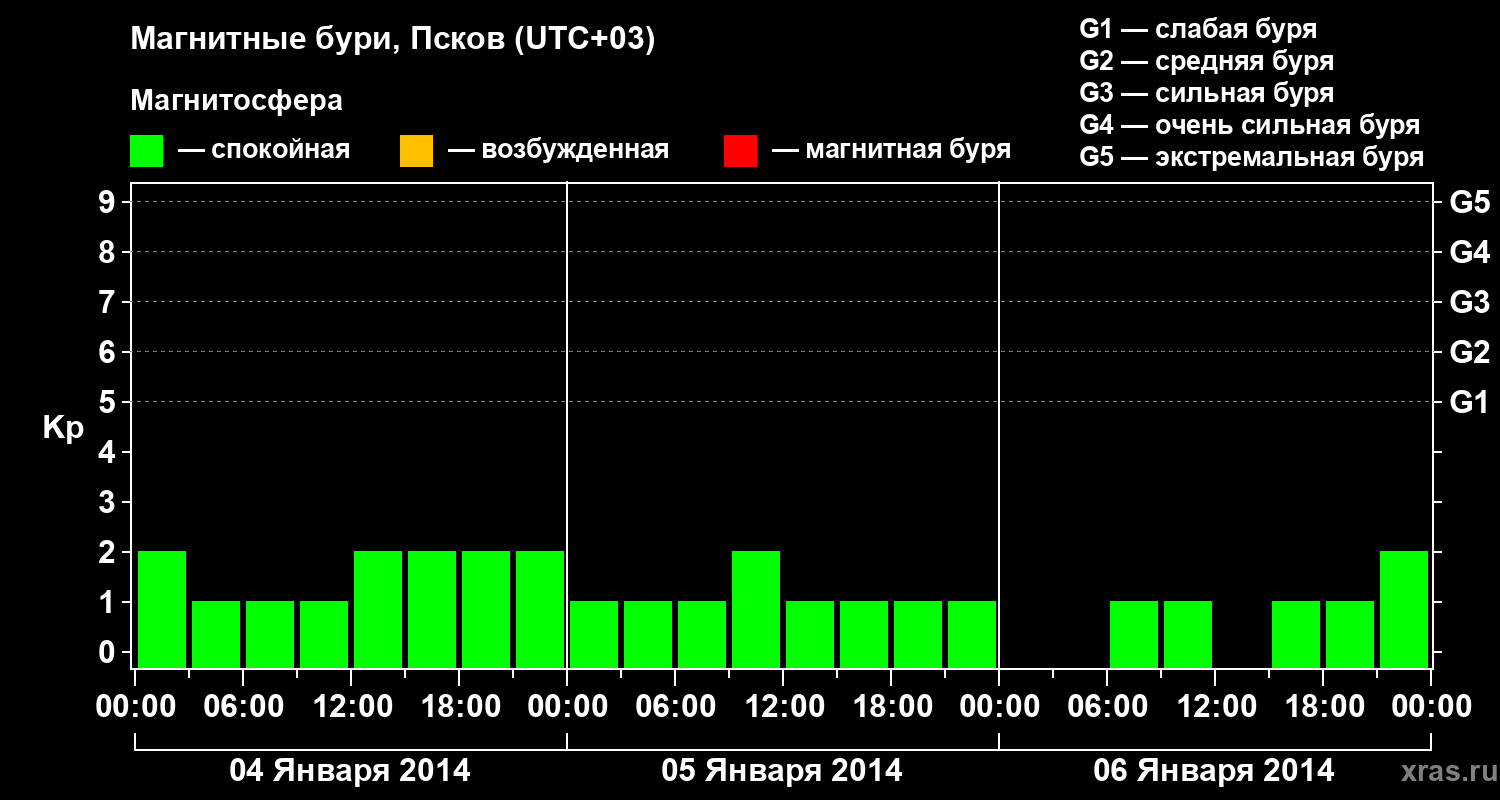Click the '— магнитная буря' legend label
Image resolution: width=1500 pixels, height=800 pixels.
(x=891, y=150)
